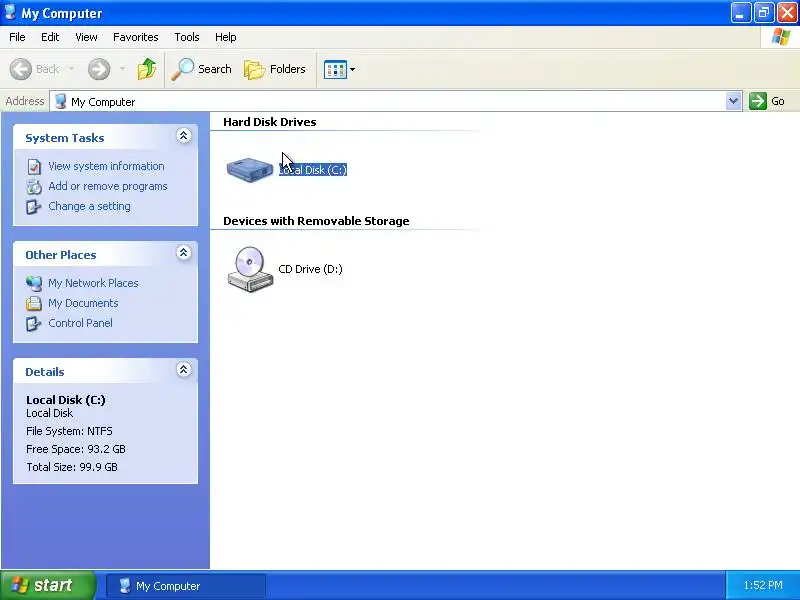Open My Documents link
This screenshot has height=600, width=800.
pyautogui.click(x=83, y=303)
